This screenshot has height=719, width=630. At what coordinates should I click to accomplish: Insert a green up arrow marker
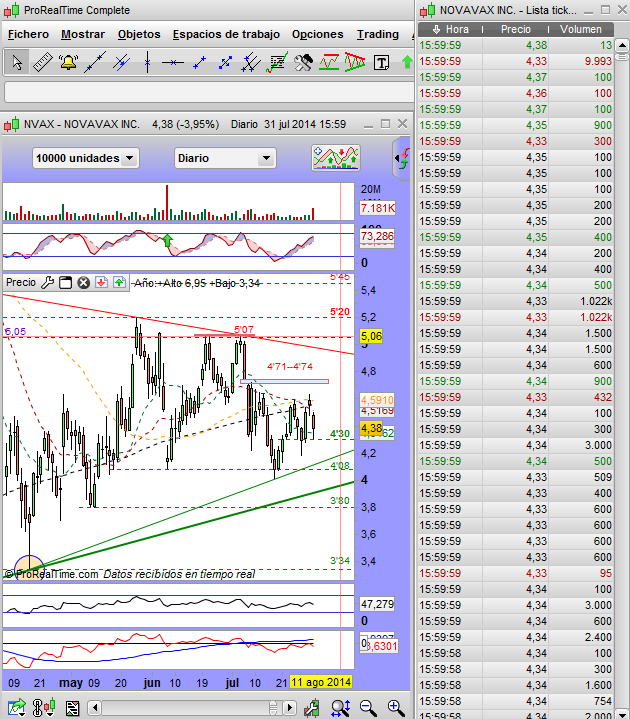[407, 62]
